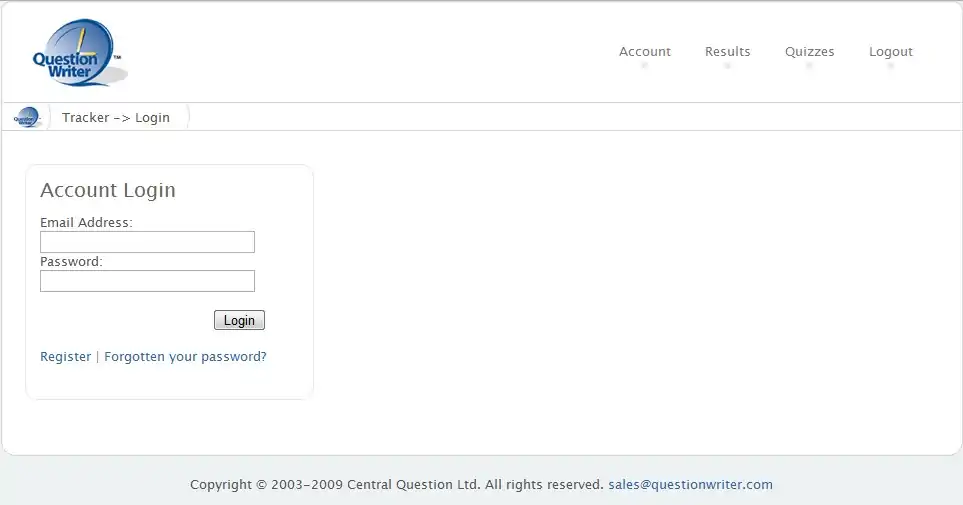This screenshot has height=505, width=963.
Task: Go to the Results page
Action: click(727, 52)
